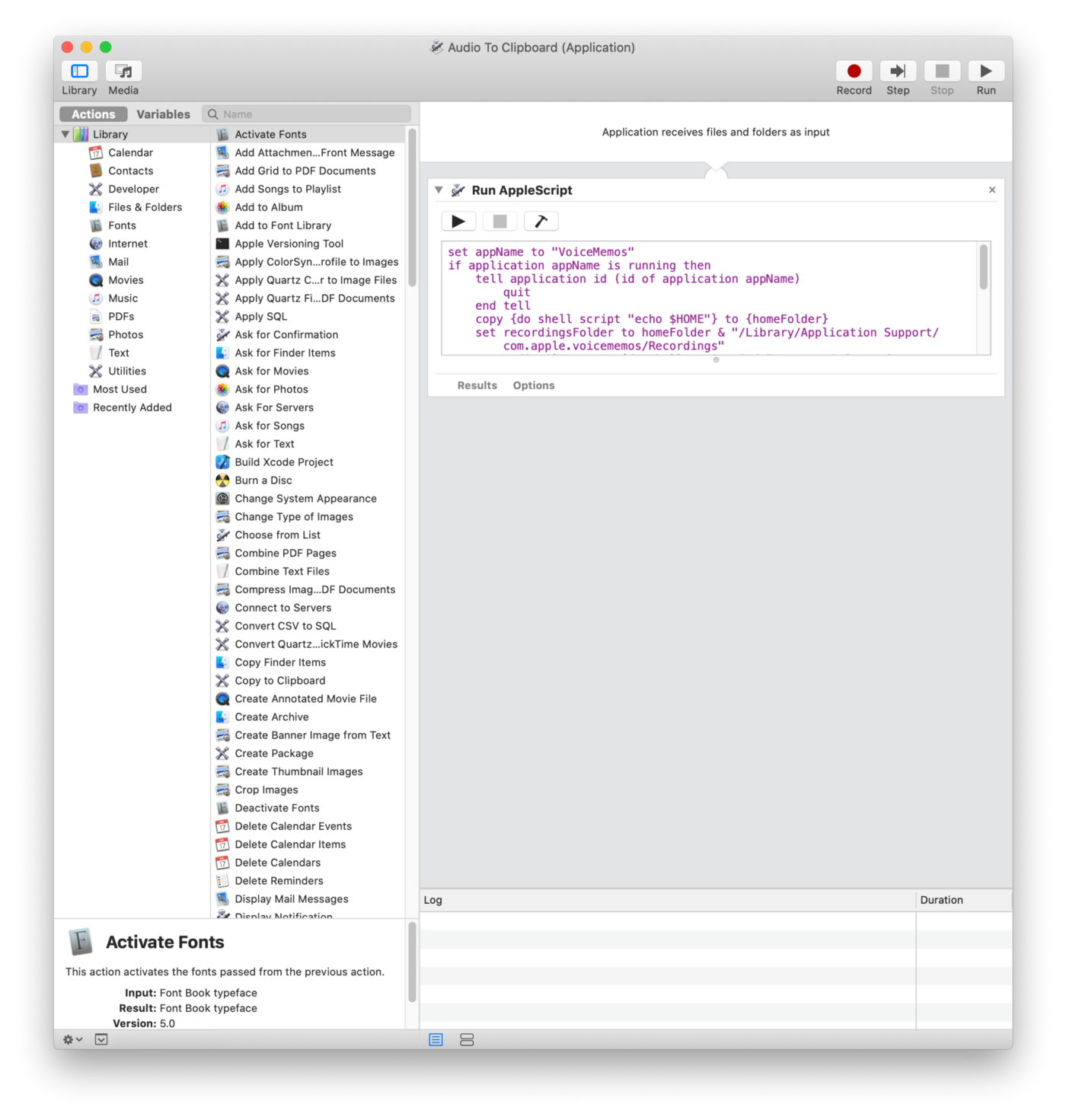Switch to the Variables tab
Screen dimensions: 1066x1120
click(163, 114)
